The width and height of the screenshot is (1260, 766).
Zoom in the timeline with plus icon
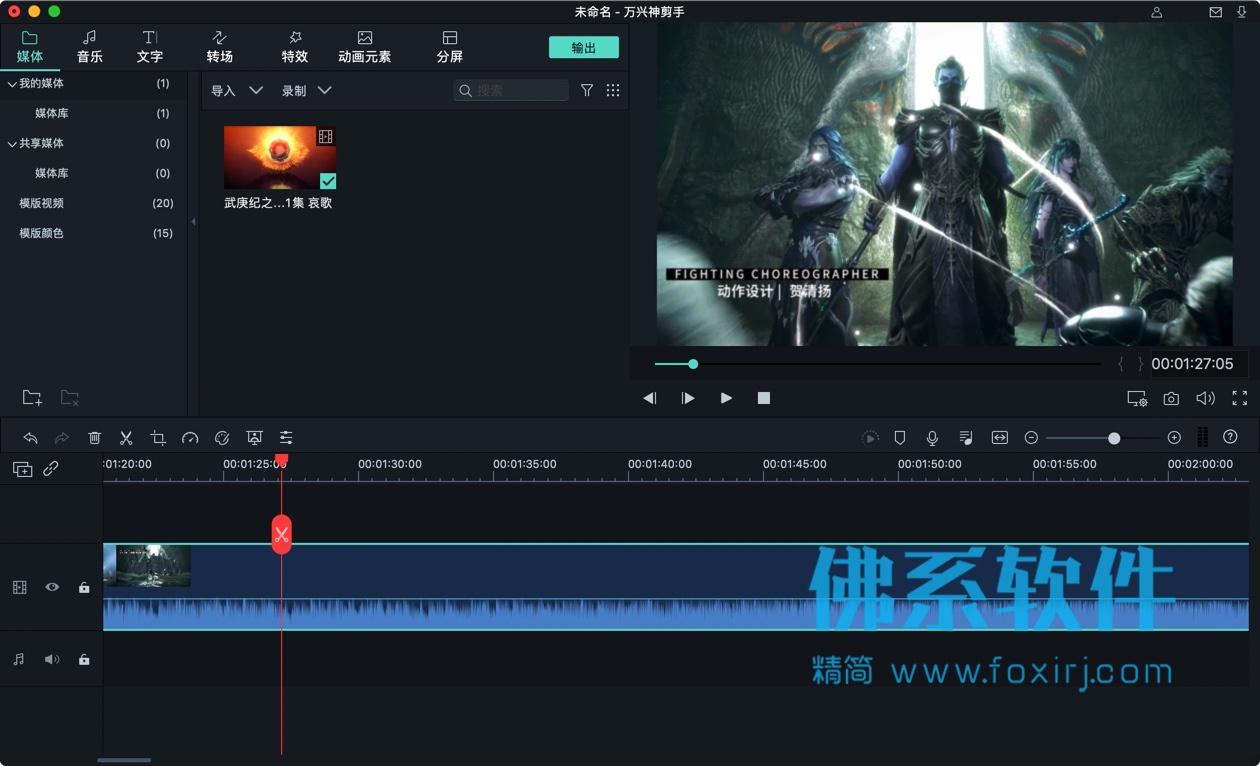pos(1174,438)
